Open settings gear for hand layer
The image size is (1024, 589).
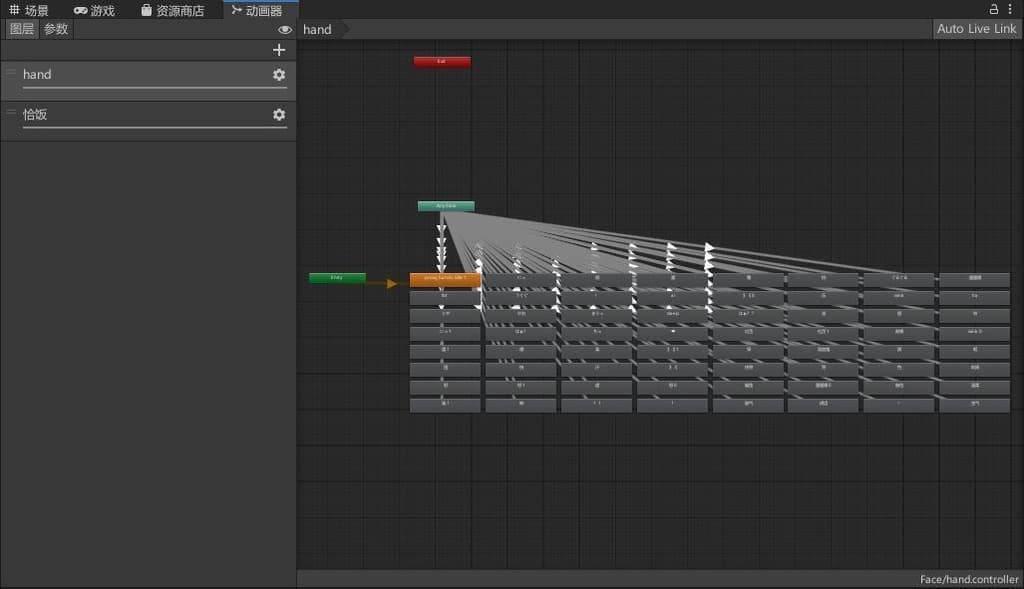point(279,75)
